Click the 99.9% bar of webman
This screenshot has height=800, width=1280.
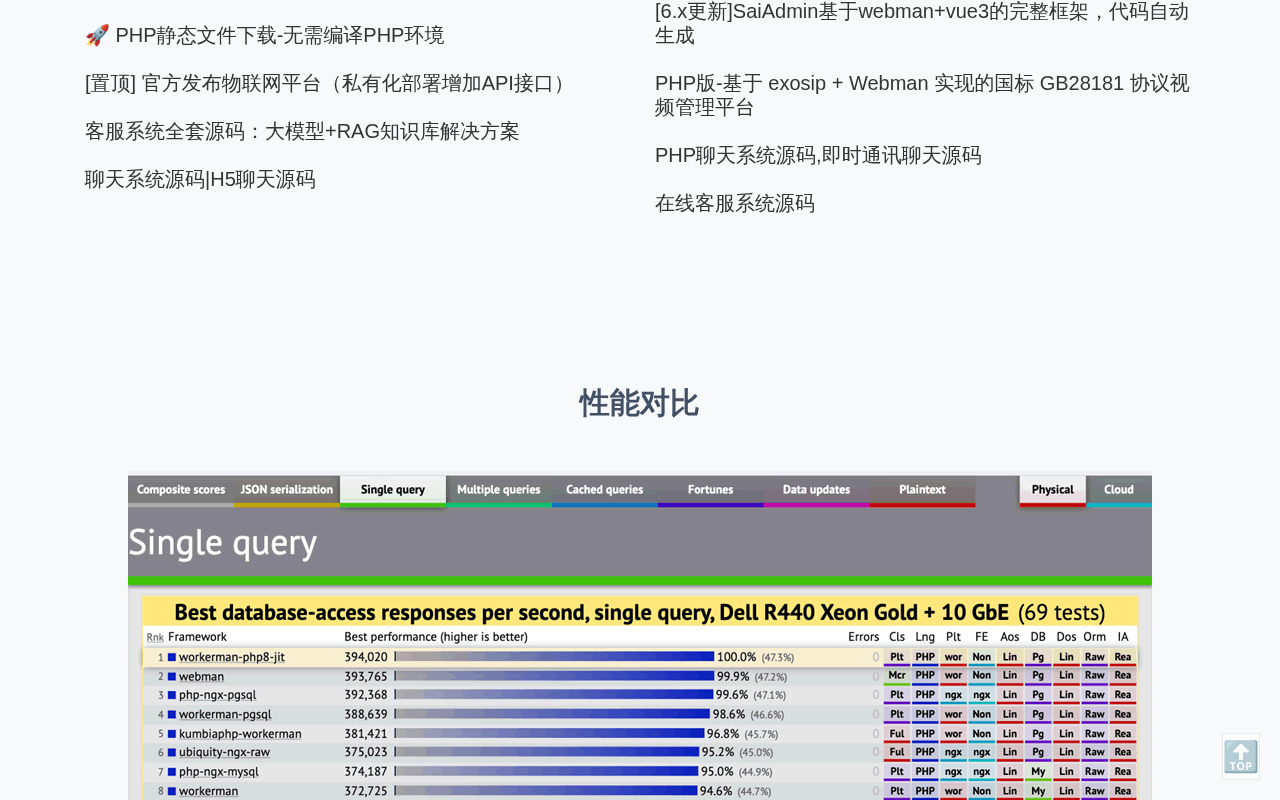pos(555,676)
